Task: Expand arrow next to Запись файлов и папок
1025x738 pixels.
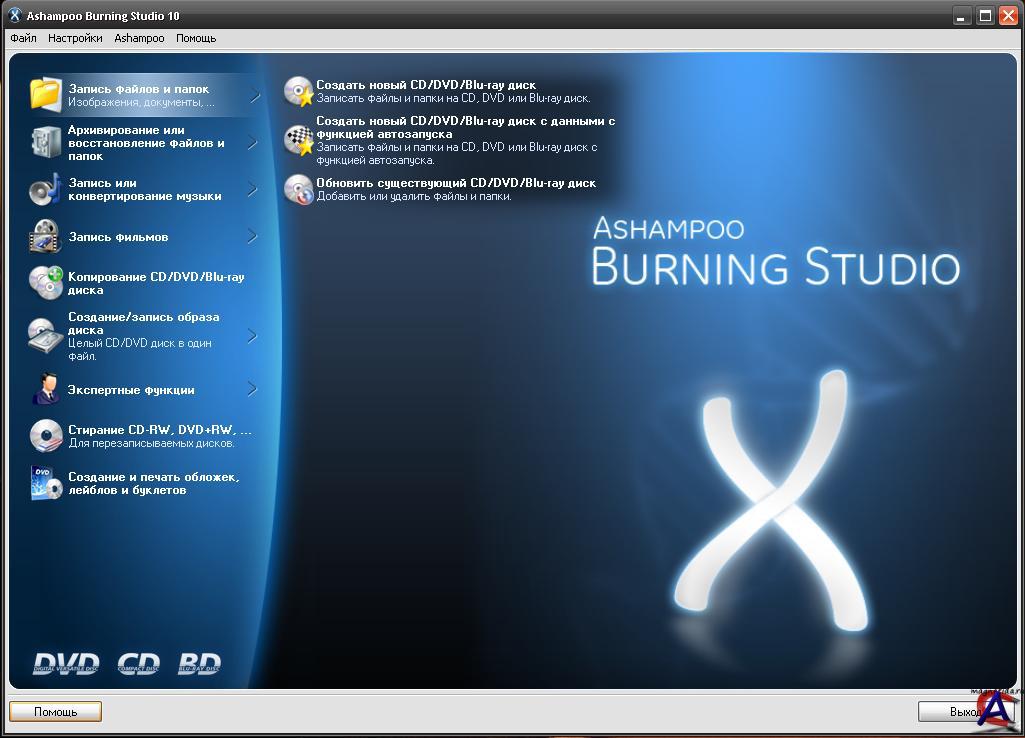Action: (254, 95)
